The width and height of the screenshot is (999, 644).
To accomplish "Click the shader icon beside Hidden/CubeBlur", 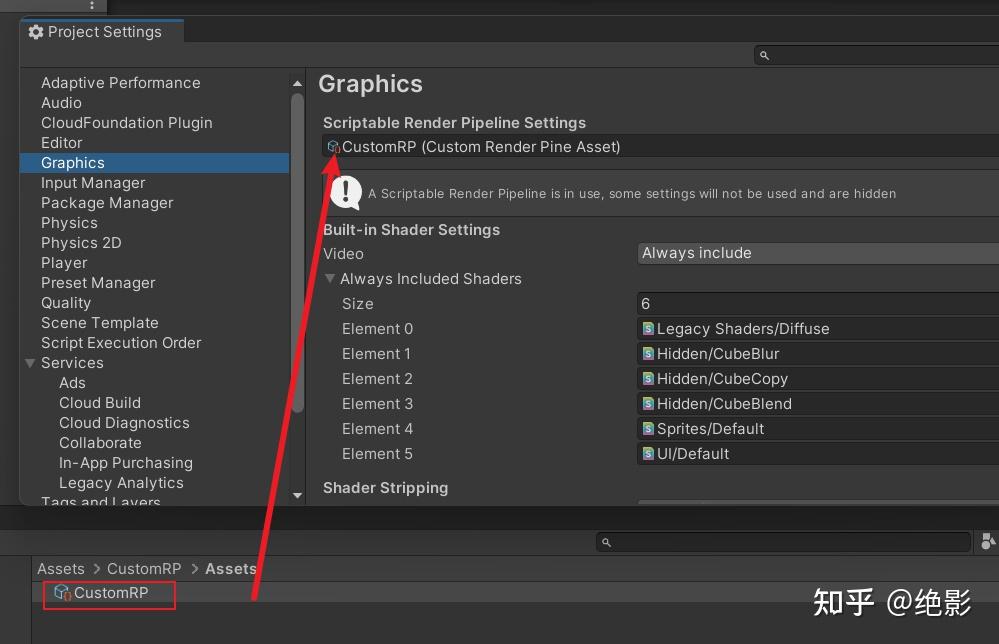I will tap(649, 353).
